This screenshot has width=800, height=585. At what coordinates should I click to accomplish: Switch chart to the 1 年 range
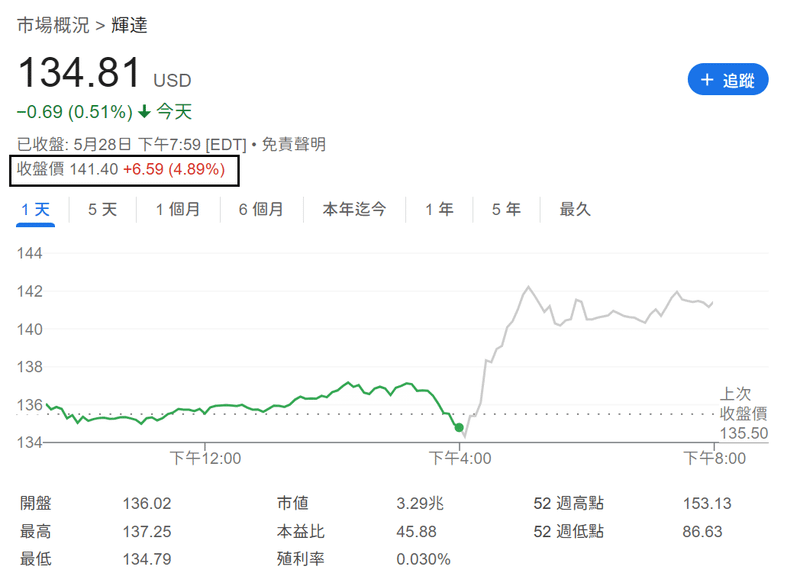coord(439,209)
